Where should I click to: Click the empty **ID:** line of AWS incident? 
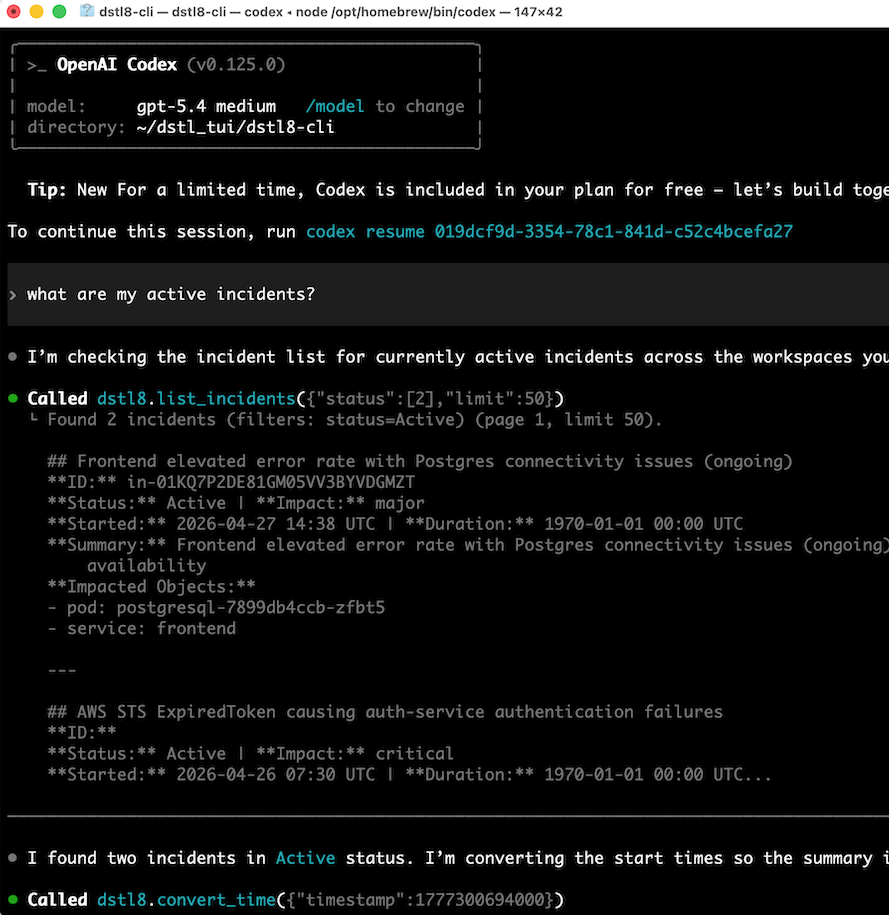(x=82, y=732)
